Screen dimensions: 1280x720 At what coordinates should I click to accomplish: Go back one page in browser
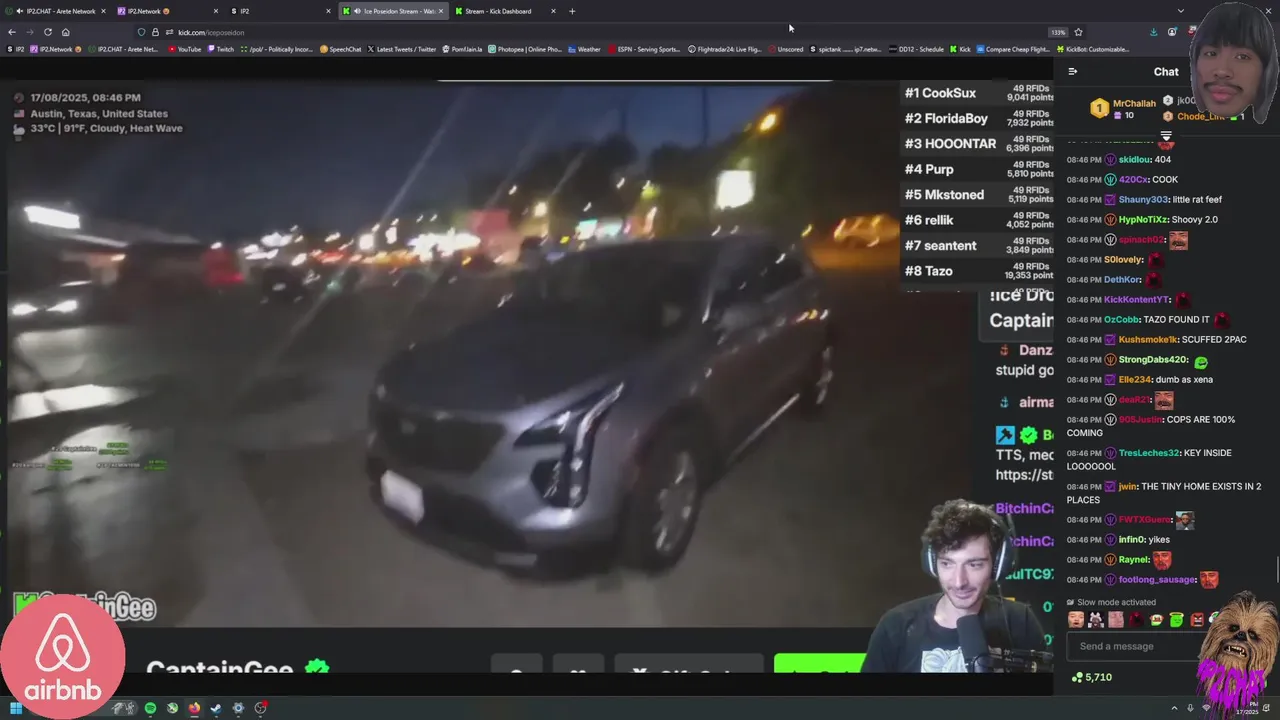12,32
